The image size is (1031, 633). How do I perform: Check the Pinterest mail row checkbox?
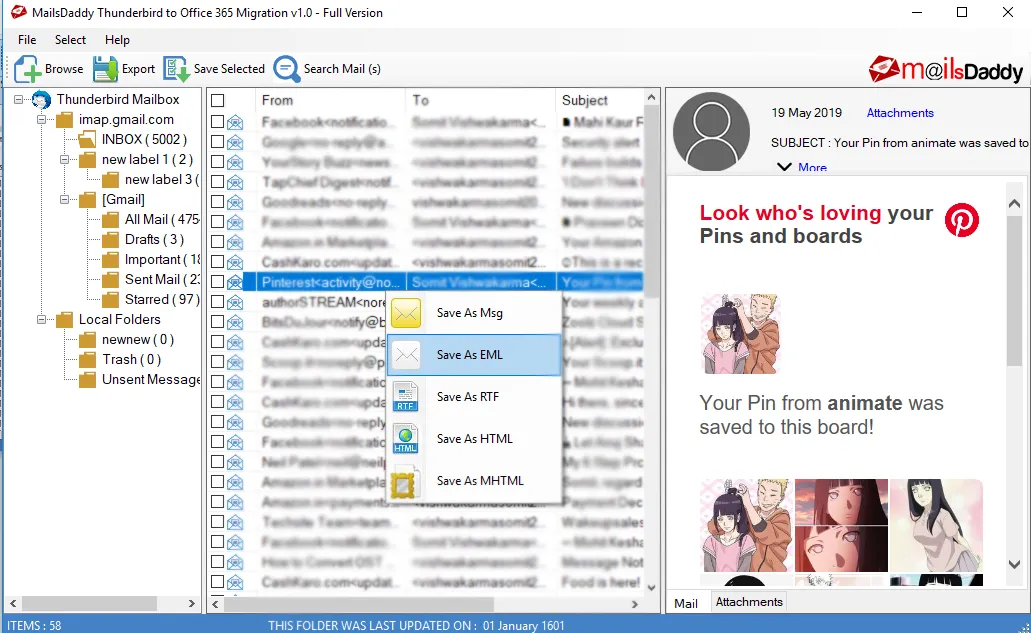[218, 282]
